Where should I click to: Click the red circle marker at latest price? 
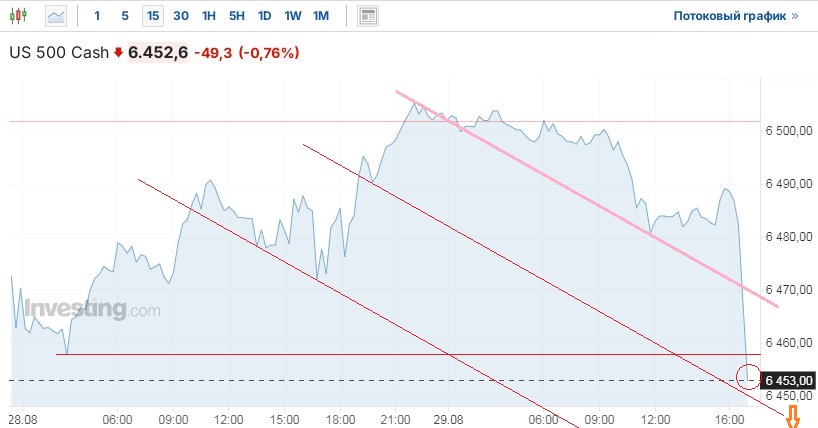[748, 376]
